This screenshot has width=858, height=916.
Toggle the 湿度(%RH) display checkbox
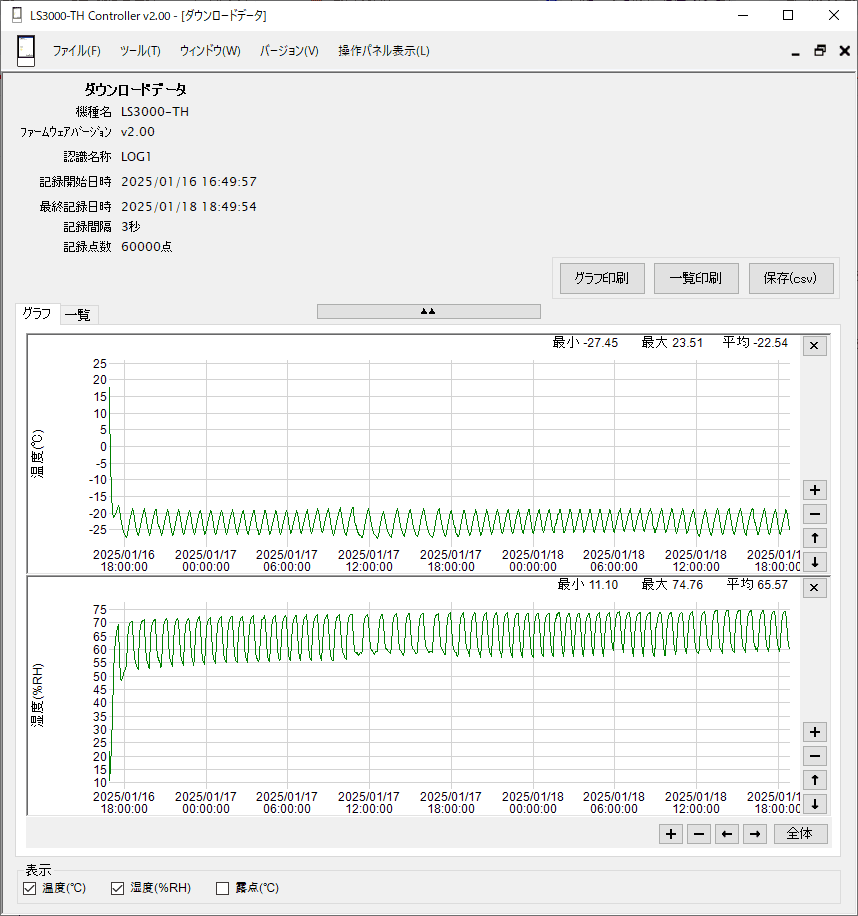click(117, 889)
